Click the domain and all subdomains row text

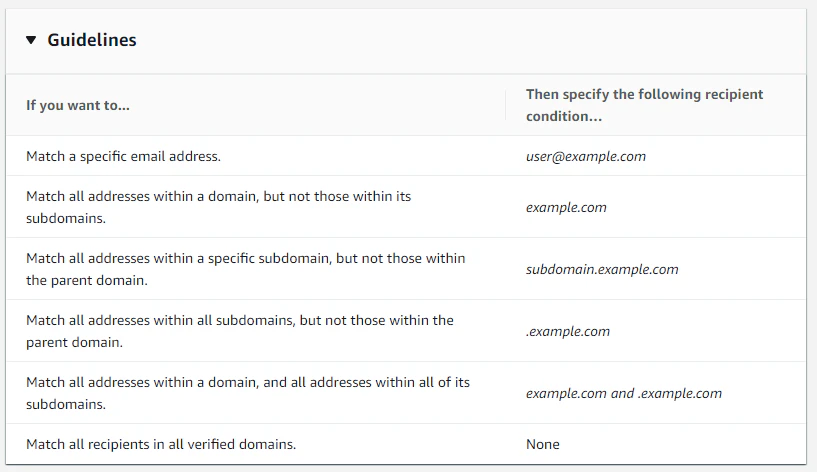pos(247,383)
